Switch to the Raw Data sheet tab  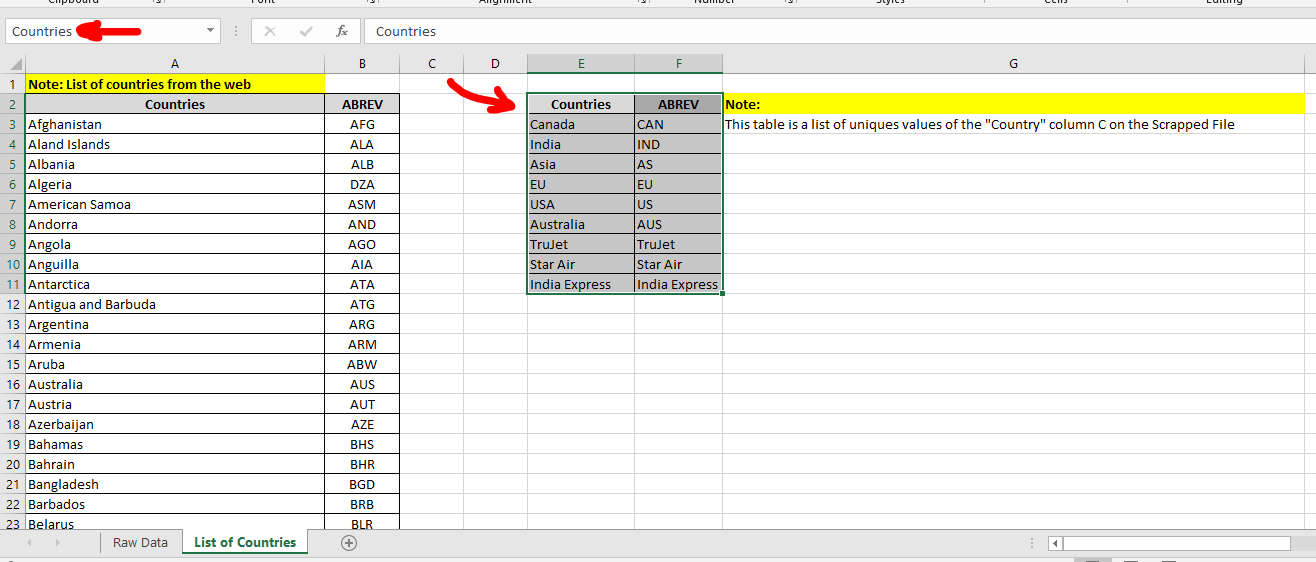tap(140, 542)
